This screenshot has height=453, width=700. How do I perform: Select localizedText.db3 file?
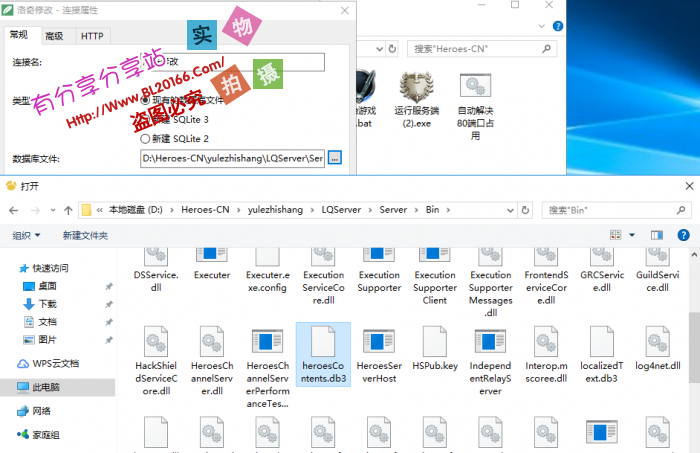pos(602,354)
